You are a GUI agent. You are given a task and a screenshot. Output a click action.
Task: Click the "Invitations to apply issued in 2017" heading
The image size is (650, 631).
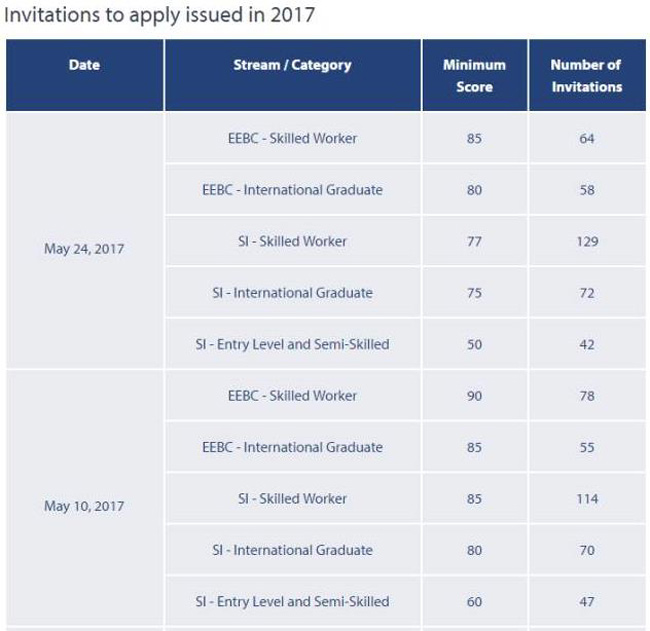pos(160,15)
